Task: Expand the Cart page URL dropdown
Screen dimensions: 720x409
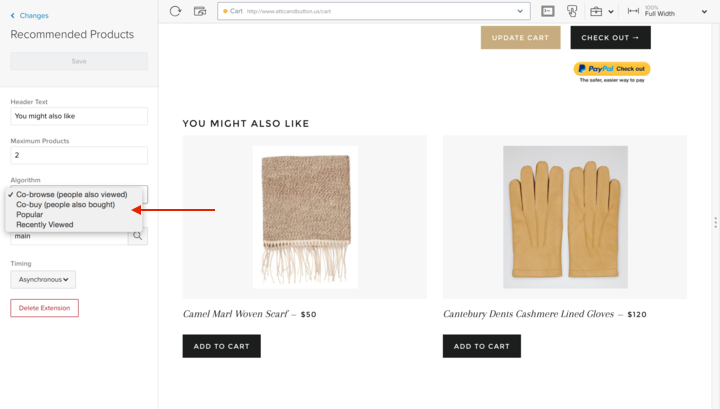Action: coord(521,11)
